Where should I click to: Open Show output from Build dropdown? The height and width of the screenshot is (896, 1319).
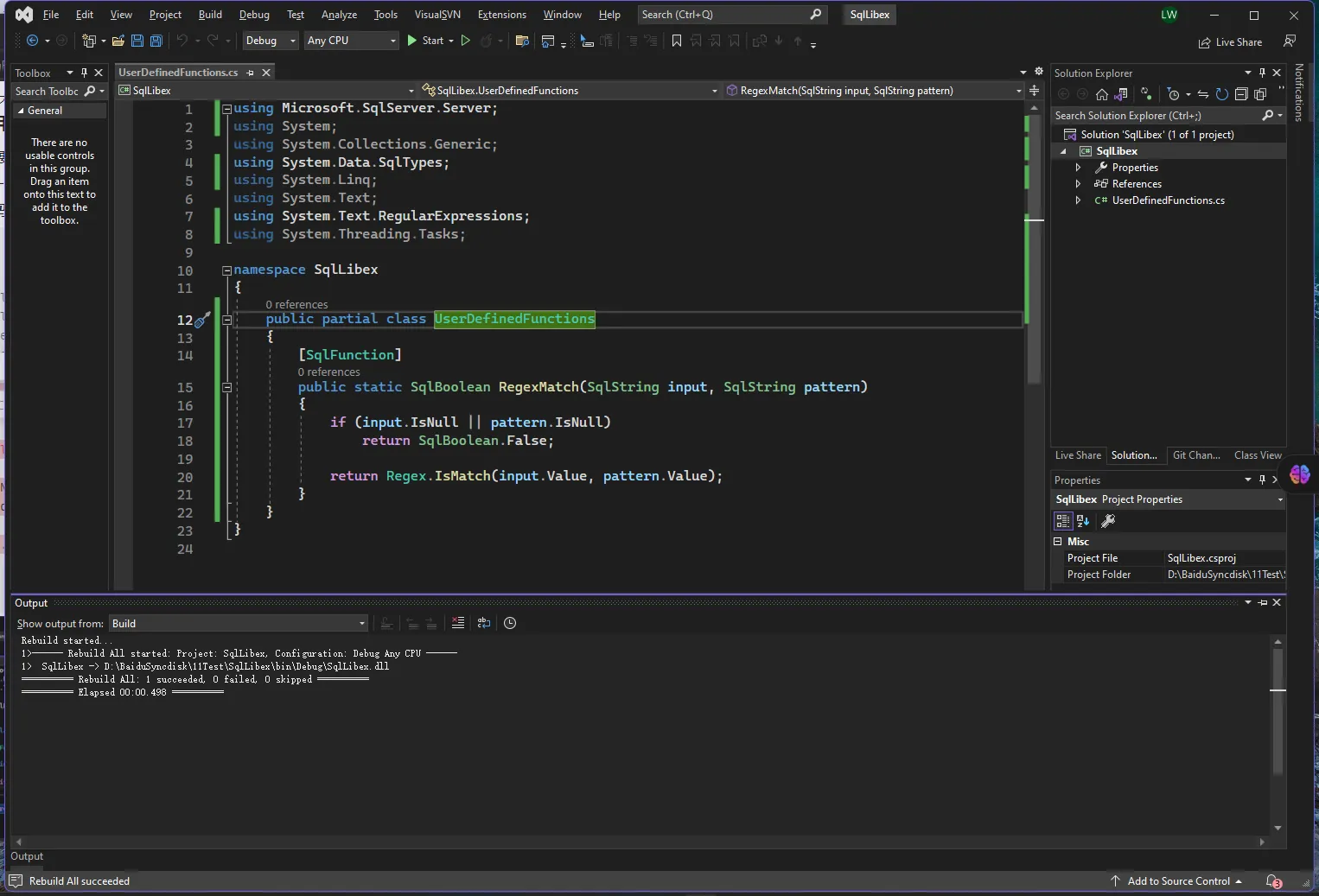(239, 624)
